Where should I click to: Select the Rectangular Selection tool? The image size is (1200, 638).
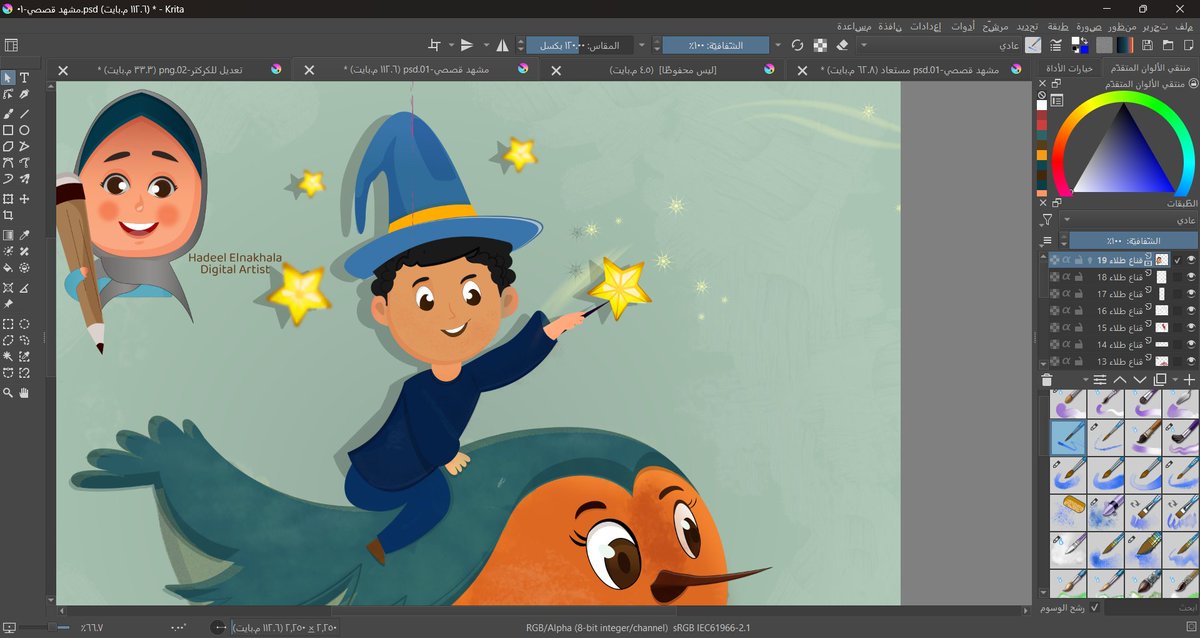tap(8, 325)
